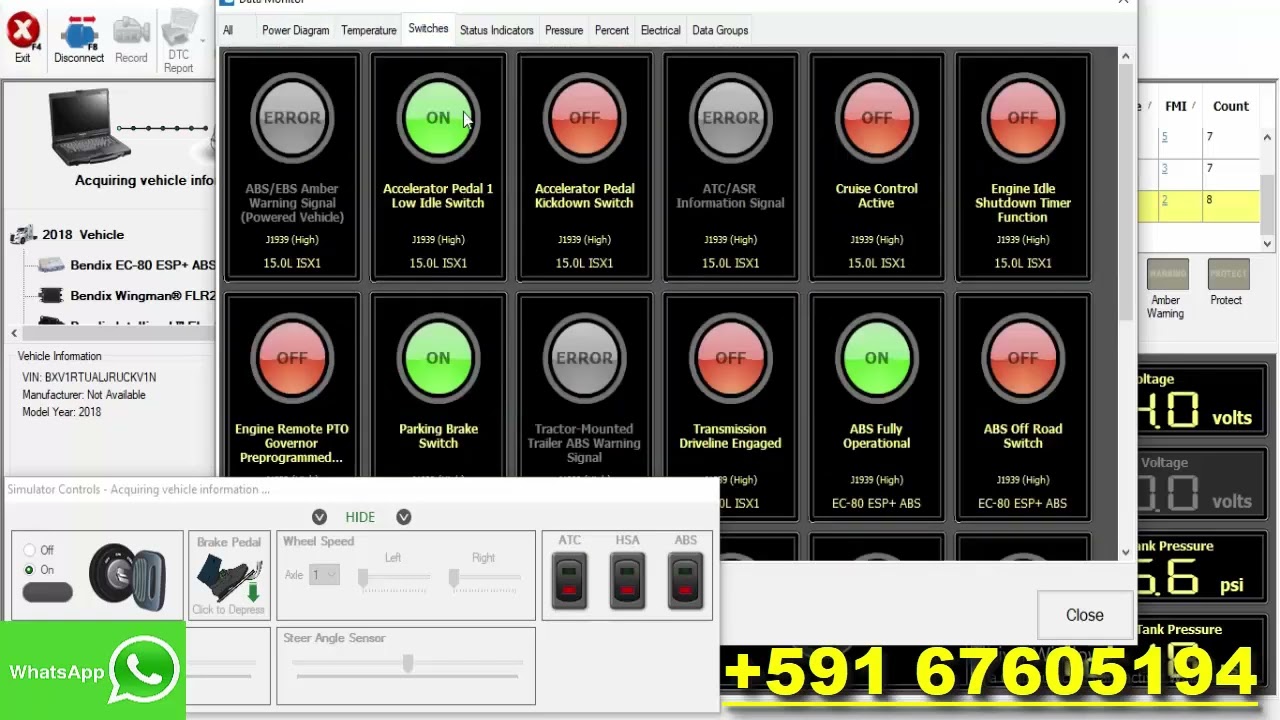The image size is (1280, 720).
Task: Click the Steer Angle Sensor slider
Action: (407, 664)
